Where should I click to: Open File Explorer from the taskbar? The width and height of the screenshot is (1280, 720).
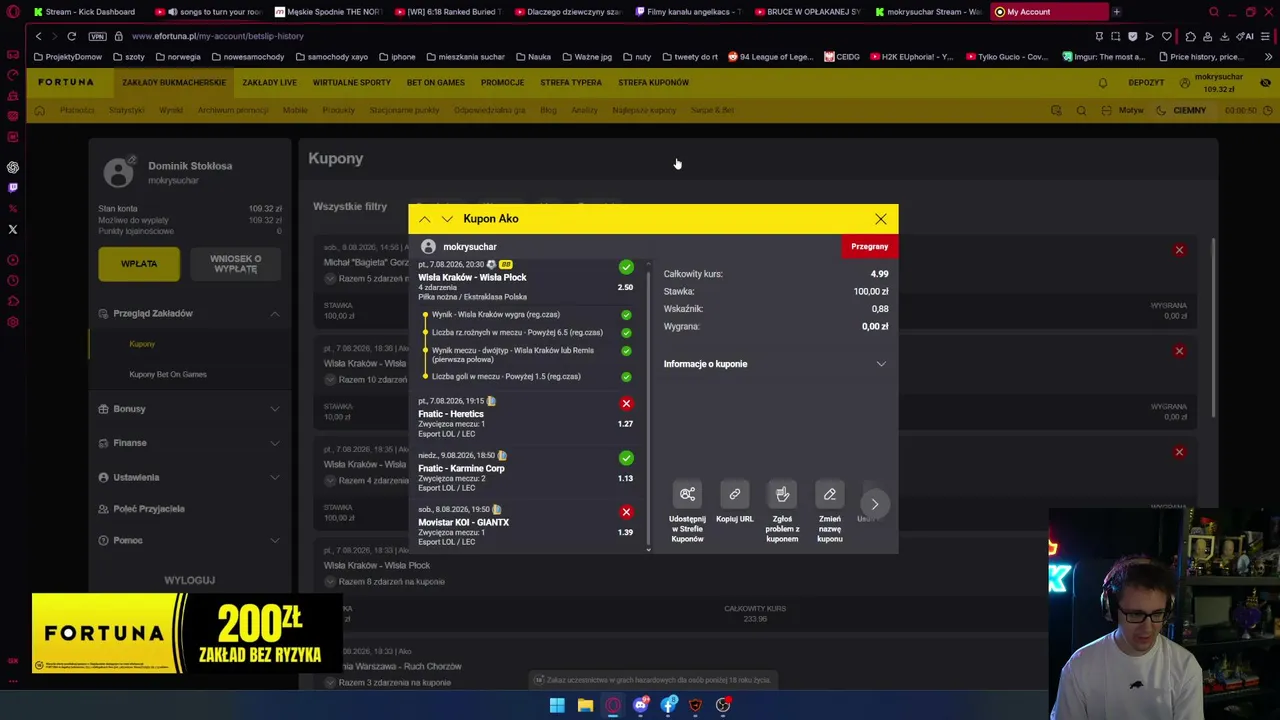pos(585,705)
